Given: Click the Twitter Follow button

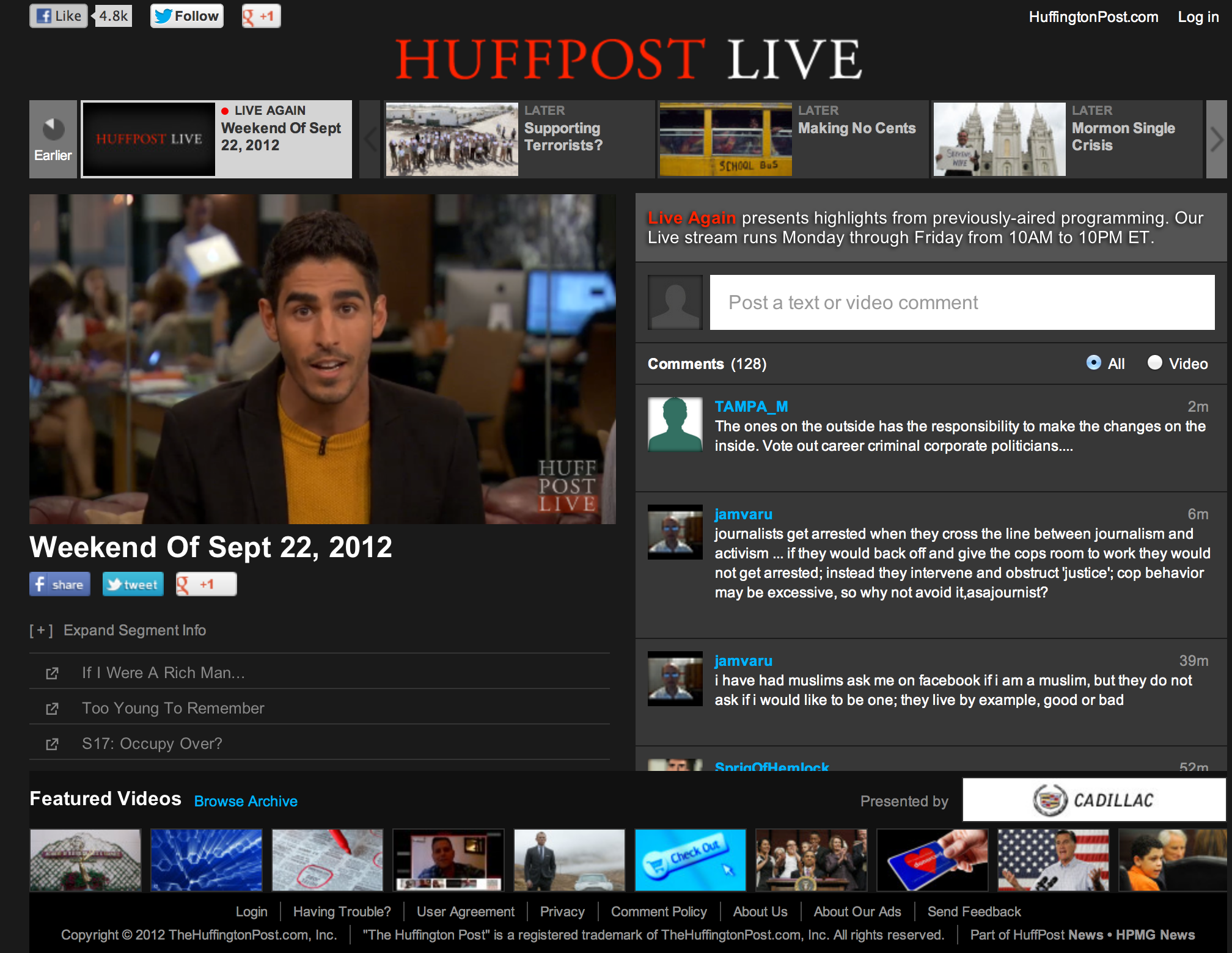Looking at the screenshot, I should 187,16.
